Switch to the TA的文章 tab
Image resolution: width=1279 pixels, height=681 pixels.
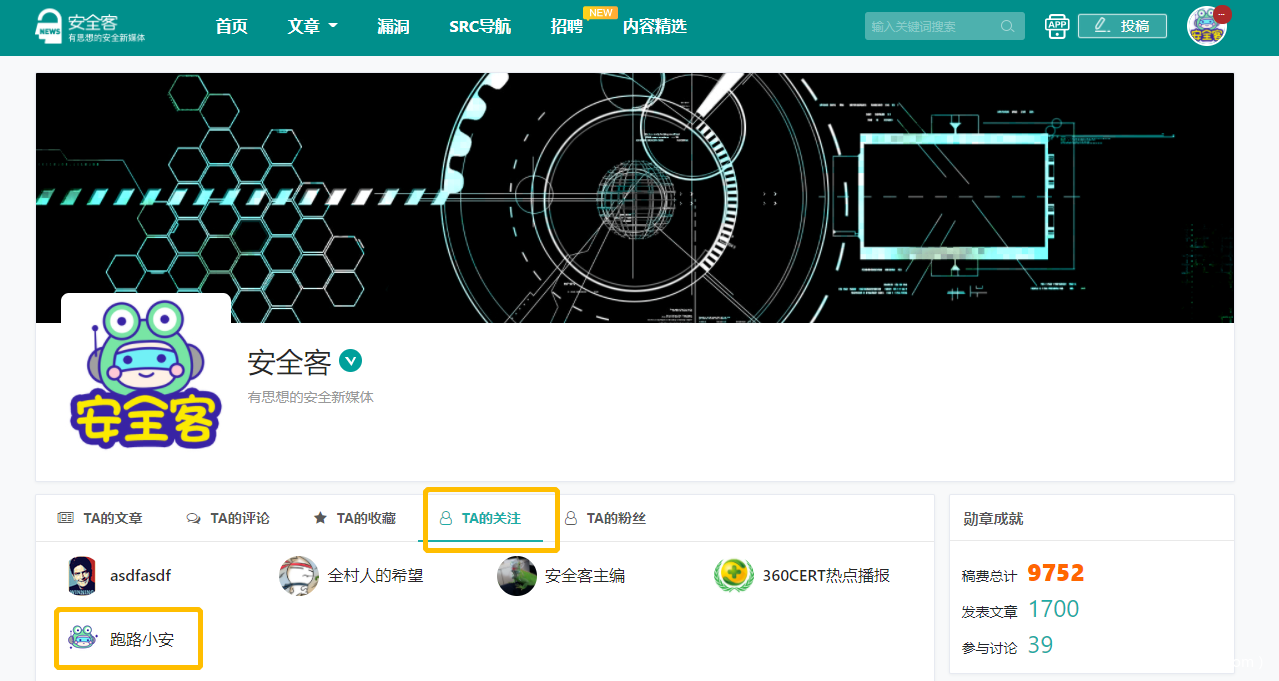(x=101, y=518)
